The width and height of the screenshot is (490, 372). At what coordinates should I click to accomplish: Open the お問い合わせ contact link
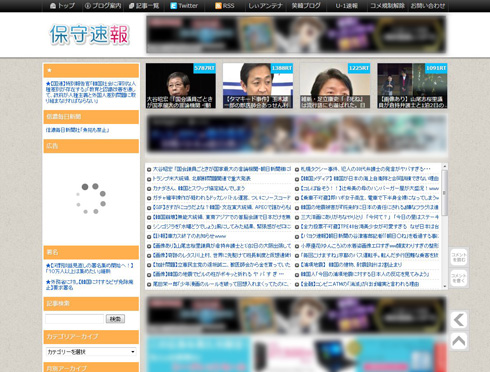point(428,6)
